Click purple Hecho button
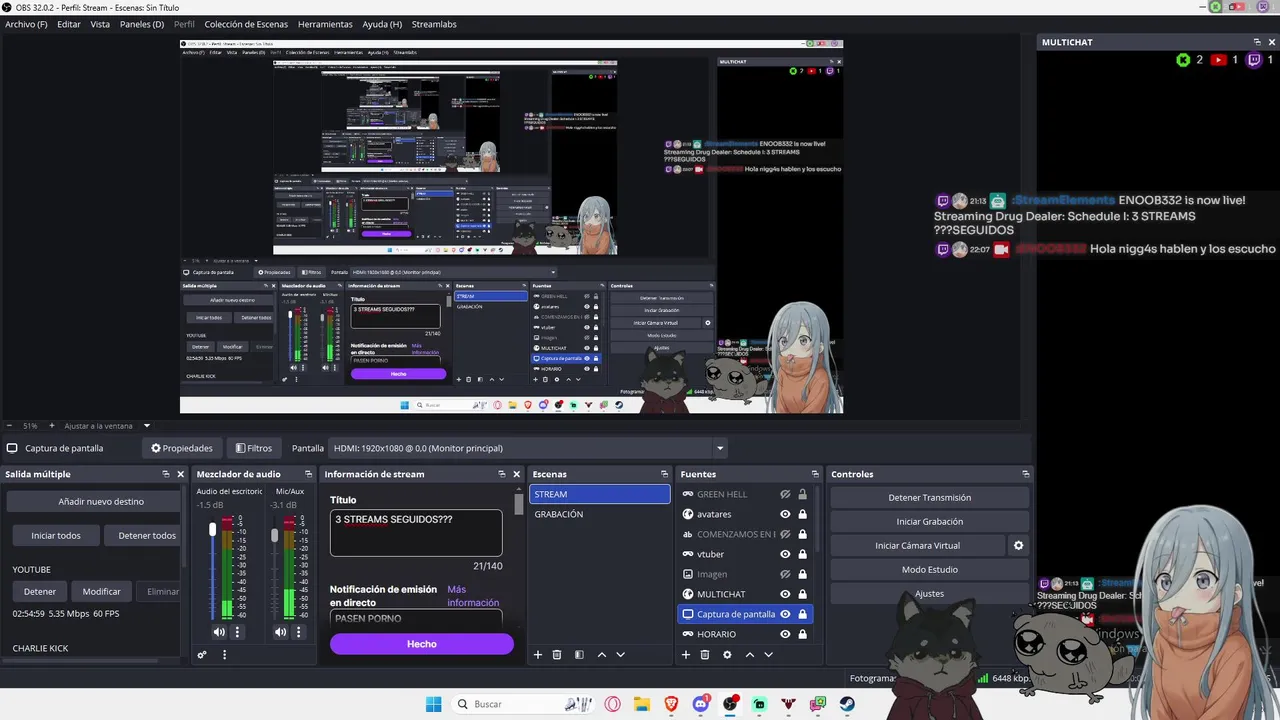Screen dimensions: 1280x720 click(421, 644)
